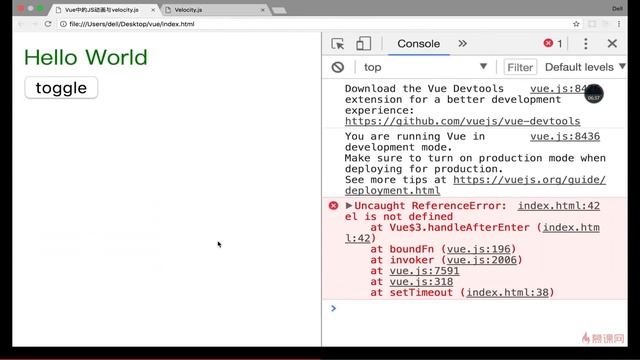Clear the console with the ban icon
The width and height of the screenshot is (640, 360).
click(338, 67)
